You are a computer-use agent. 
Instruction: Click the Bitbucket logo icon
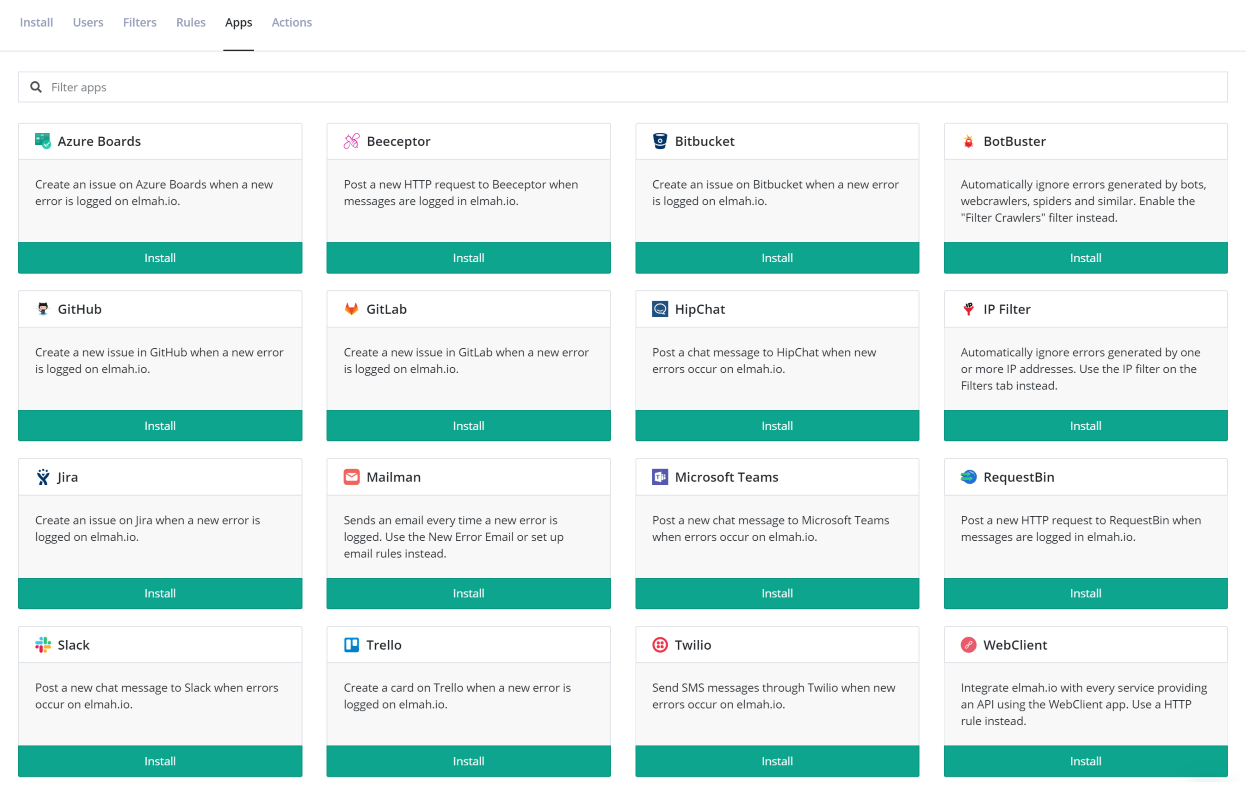click(658, 141)
